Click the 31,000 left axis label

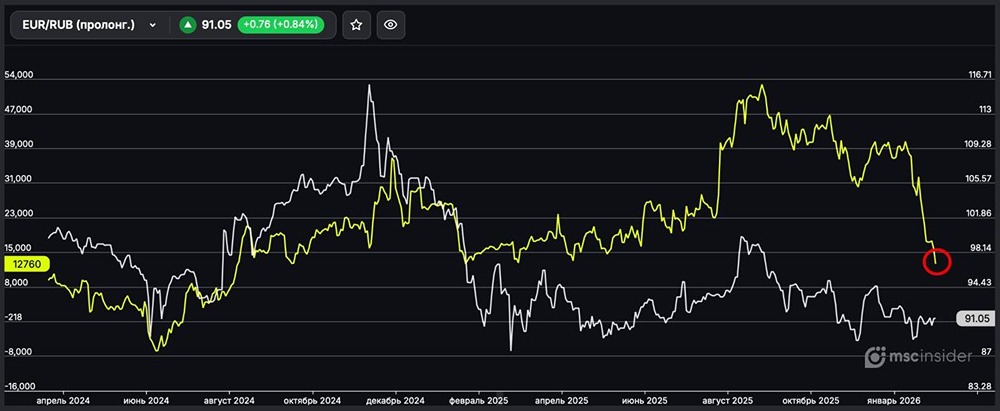coord(18,179)
